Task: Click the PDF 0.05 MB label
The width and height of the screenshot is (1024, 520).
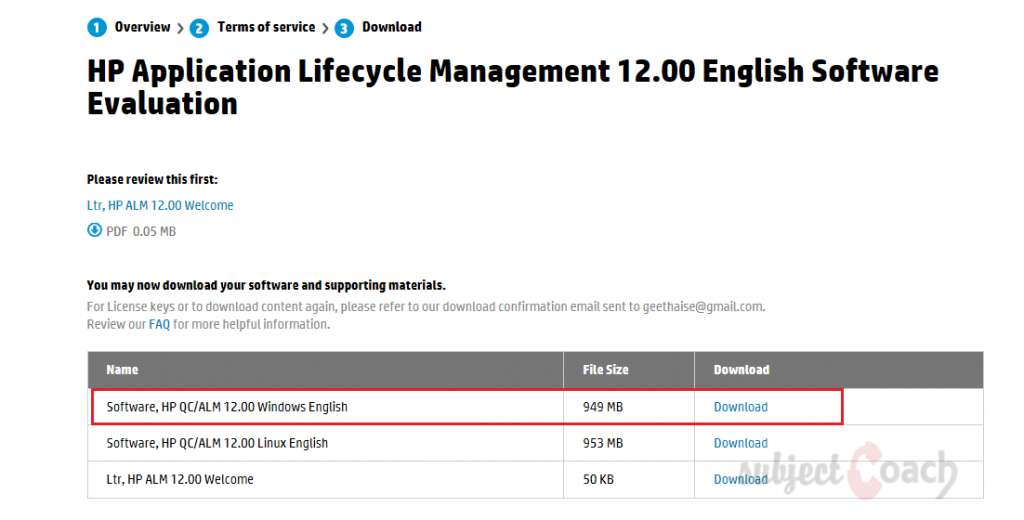Action: tap(141, 231)
